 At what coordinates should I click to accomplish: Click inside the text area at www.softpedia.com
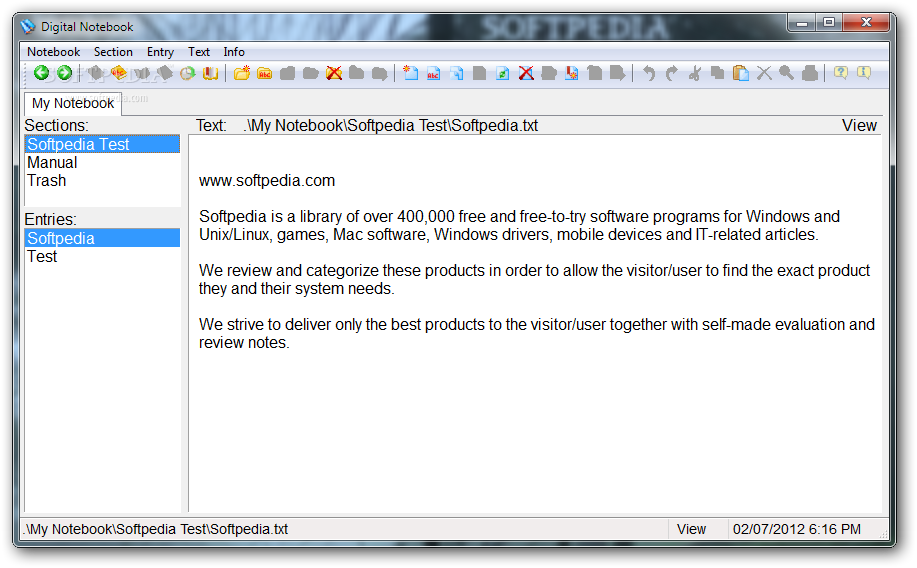(x=267, y=180)
